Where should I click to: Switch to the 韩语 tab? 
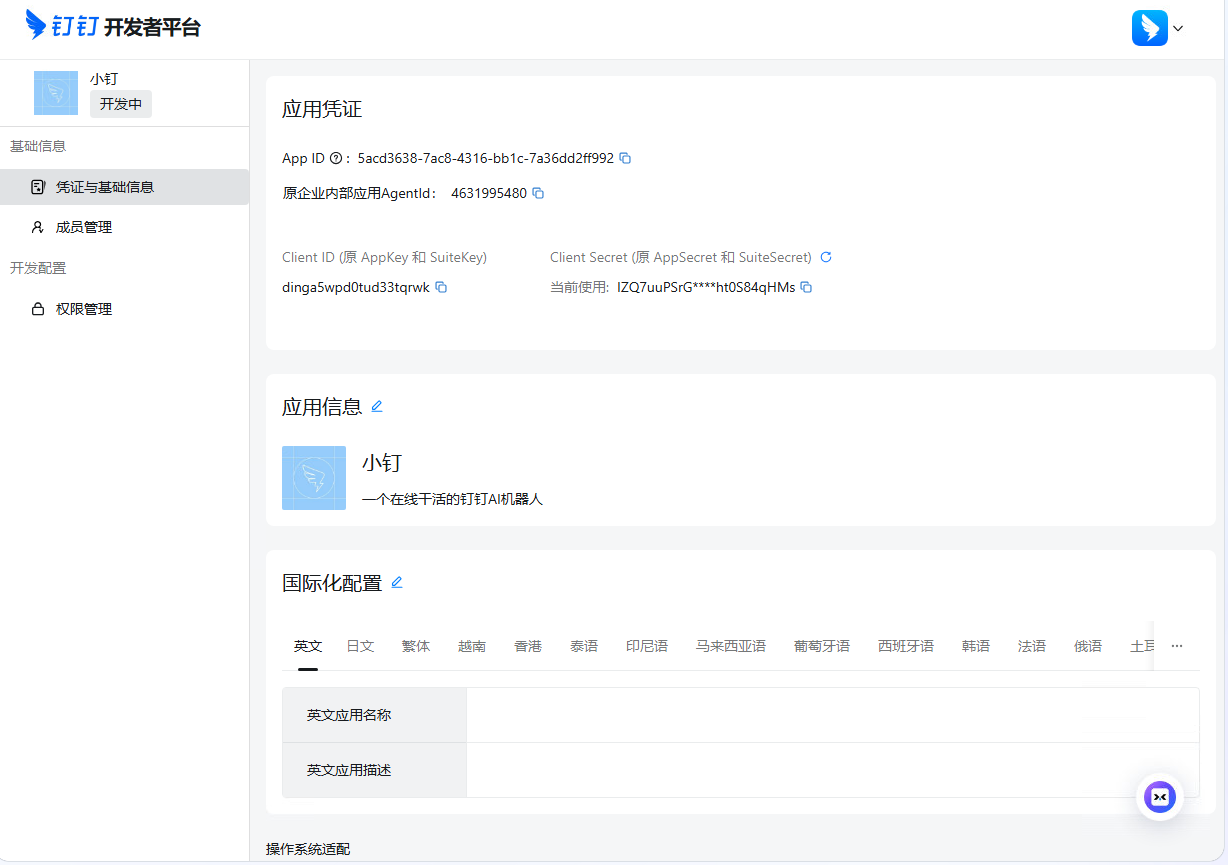click(976, 646)
